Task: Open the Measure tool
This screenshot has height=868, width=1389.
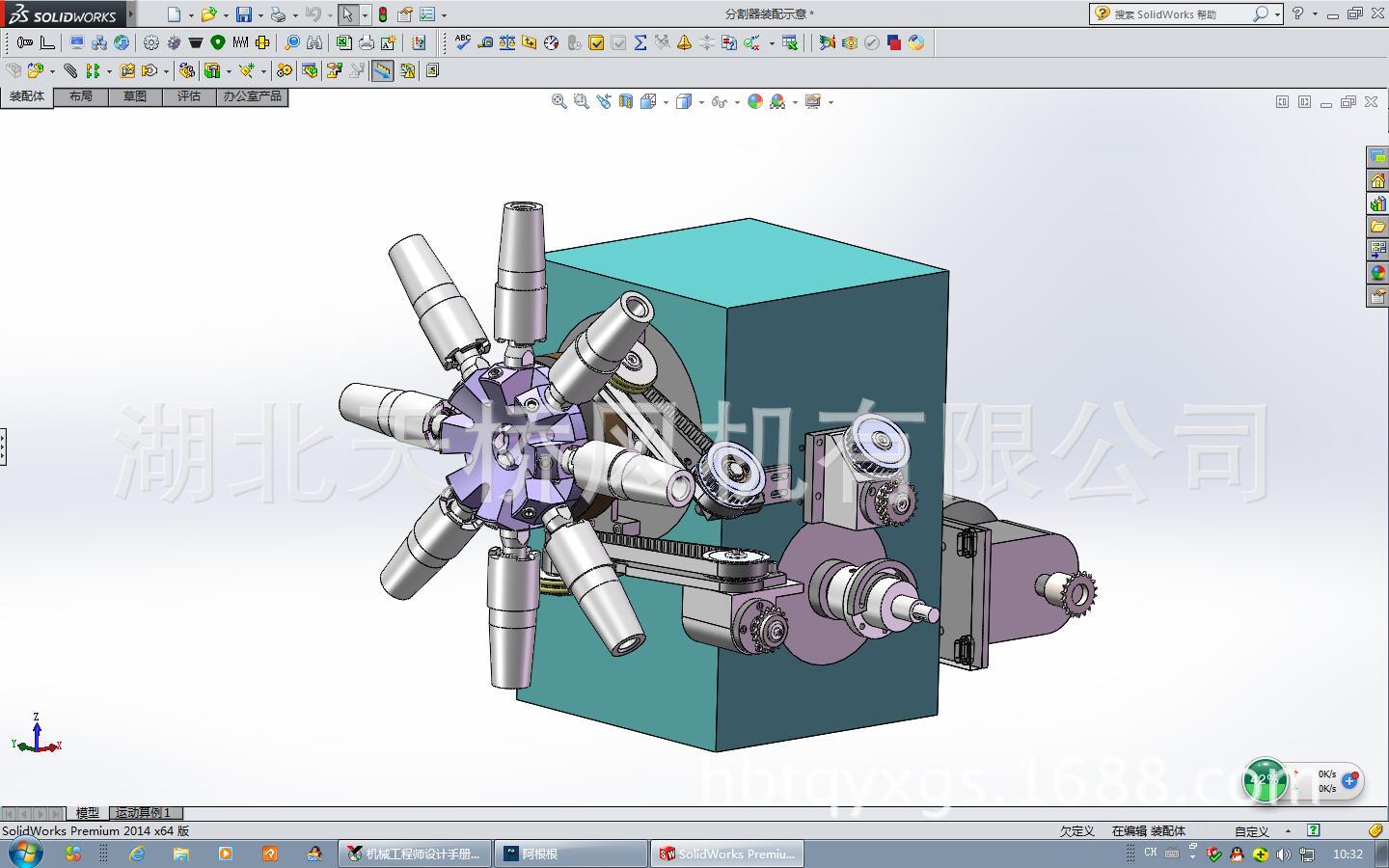Action: point(485,42)
